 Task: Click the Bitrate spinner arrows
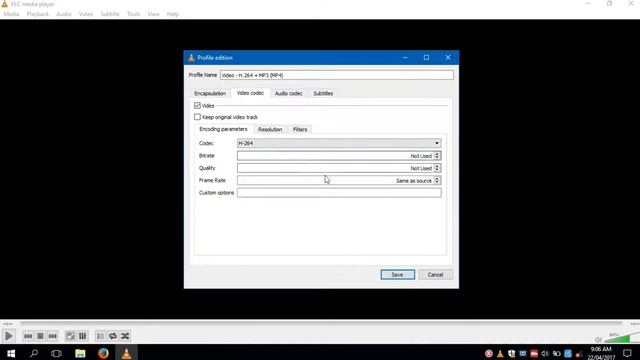[x=437, y=156]
